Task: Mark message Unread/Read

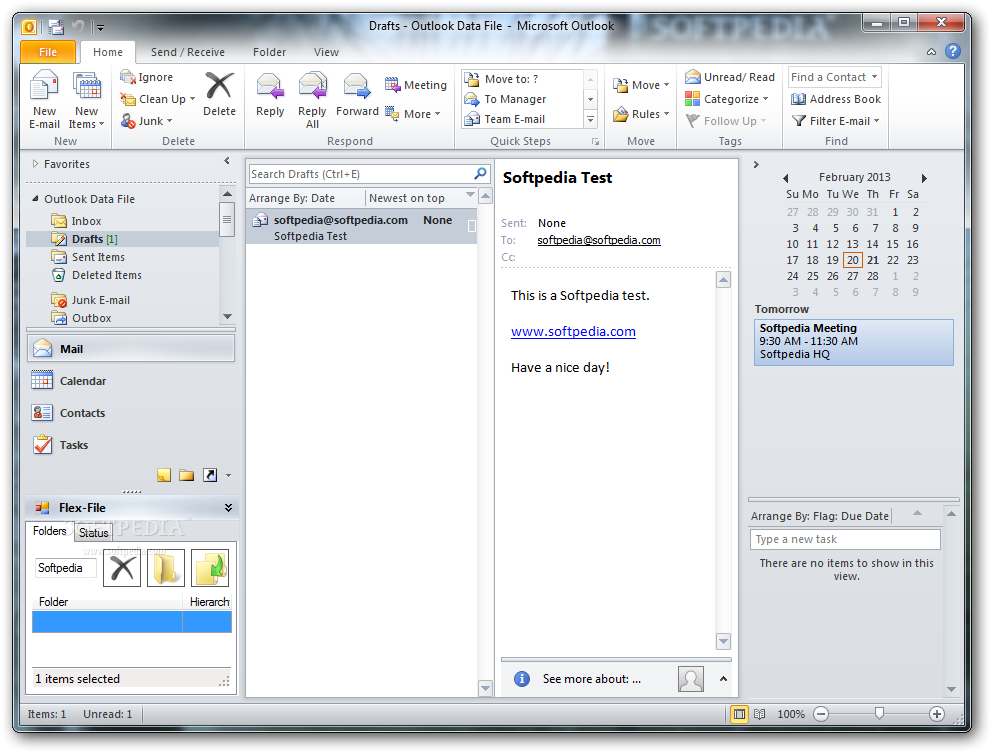Action: (729, 77)
